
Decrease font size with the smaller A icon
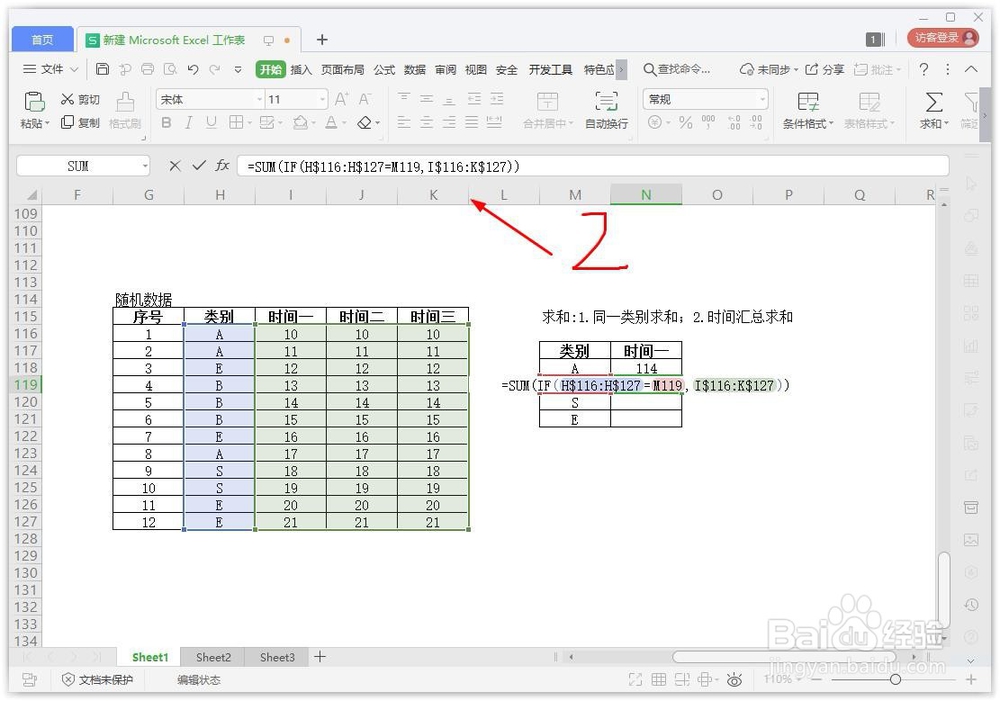364,99
